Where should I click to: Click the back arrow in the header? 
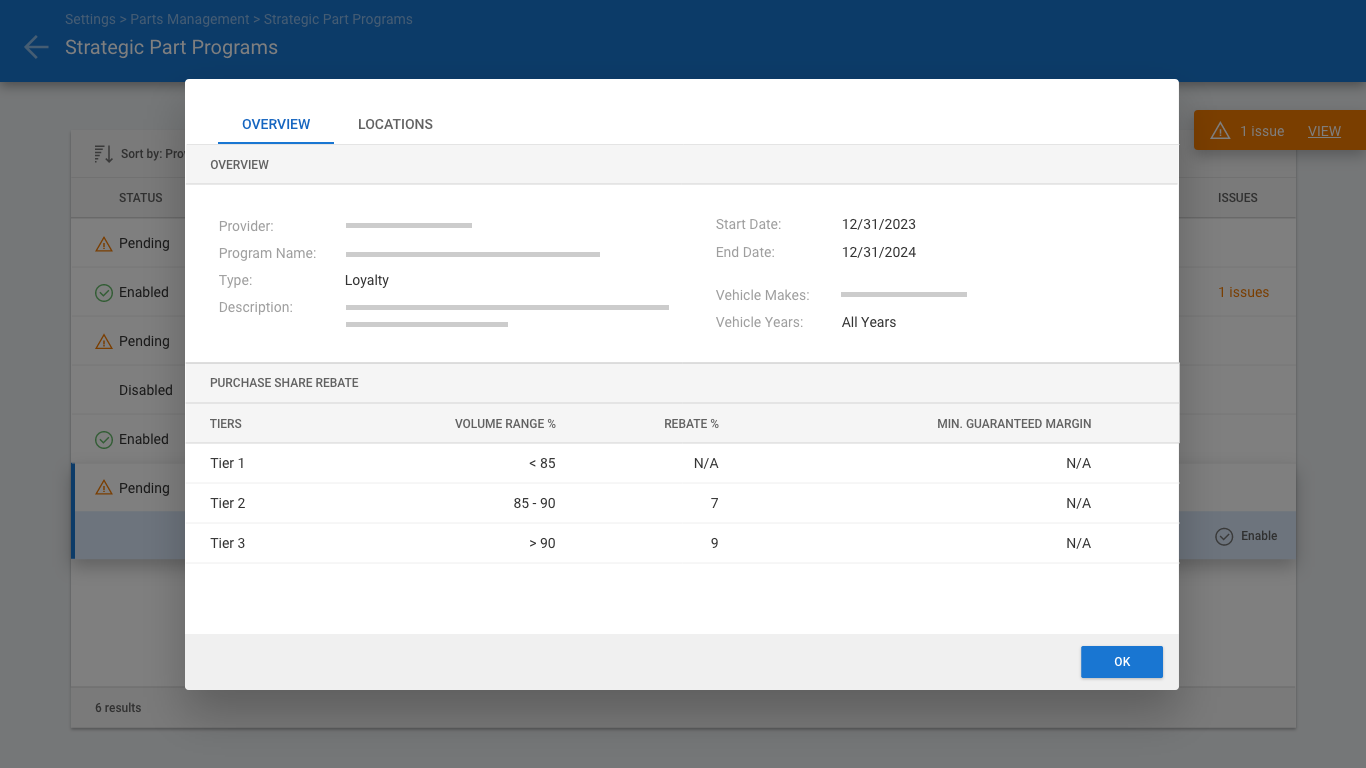[x=36, y=47]
